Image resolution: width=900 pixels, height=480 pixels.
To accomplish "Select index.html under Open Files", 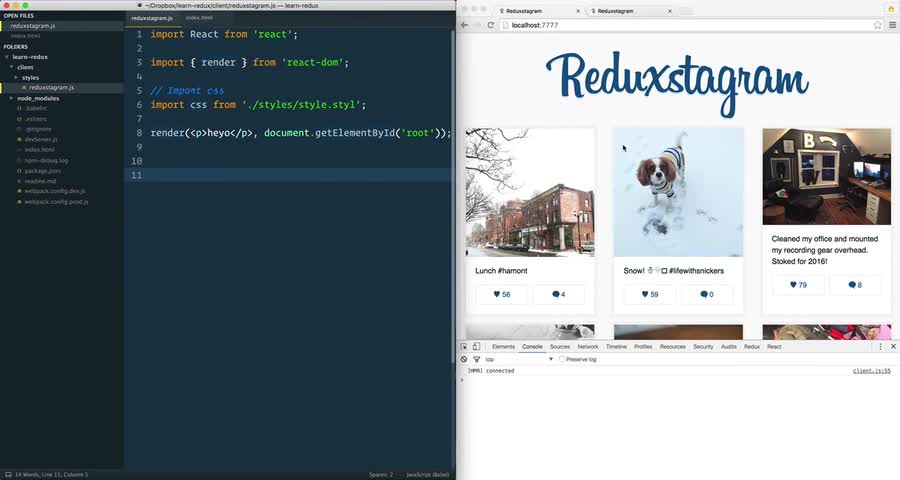I will click(x=25, y=36).
